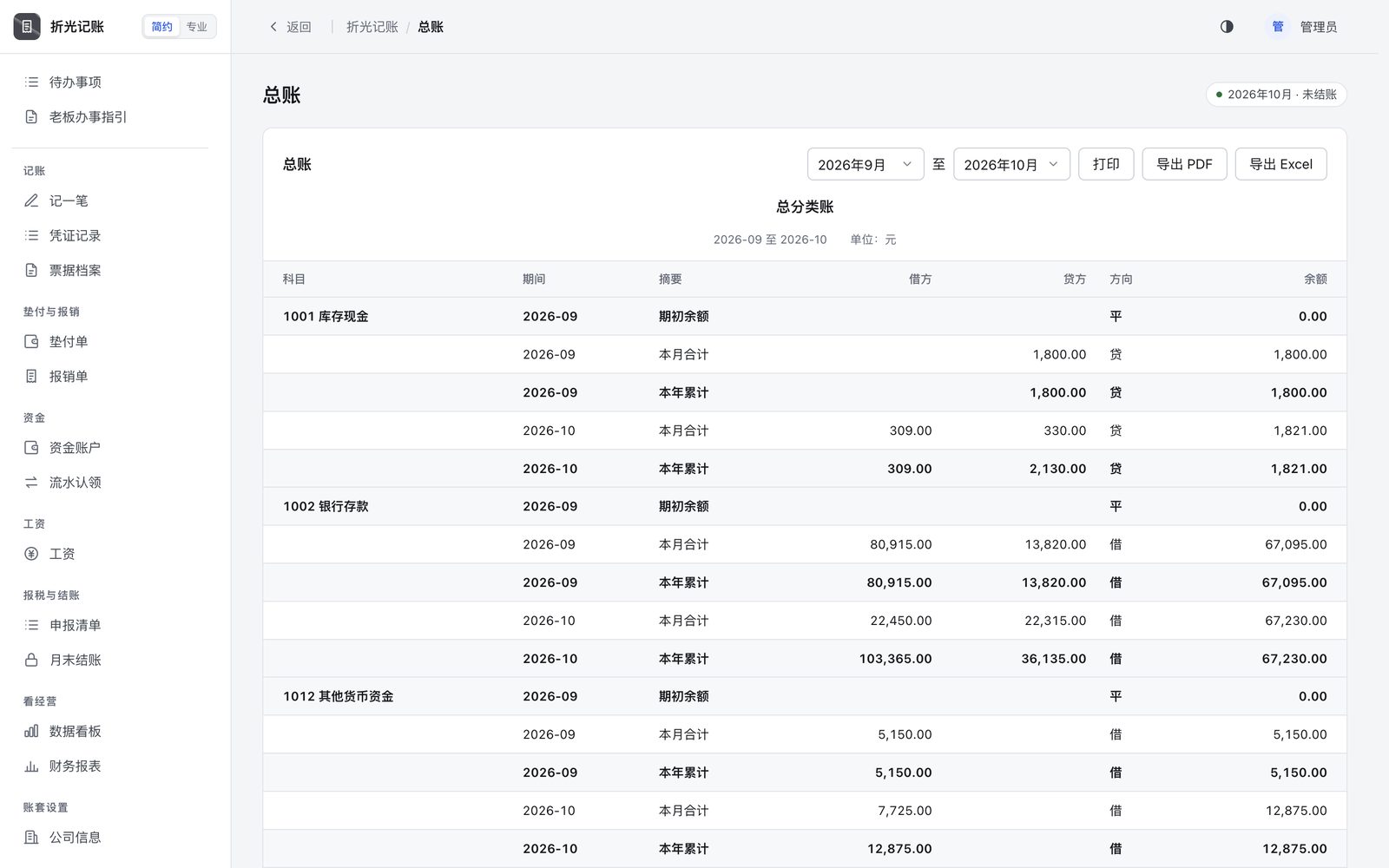Click the 月末结账 lock icon

coord(31,660)
